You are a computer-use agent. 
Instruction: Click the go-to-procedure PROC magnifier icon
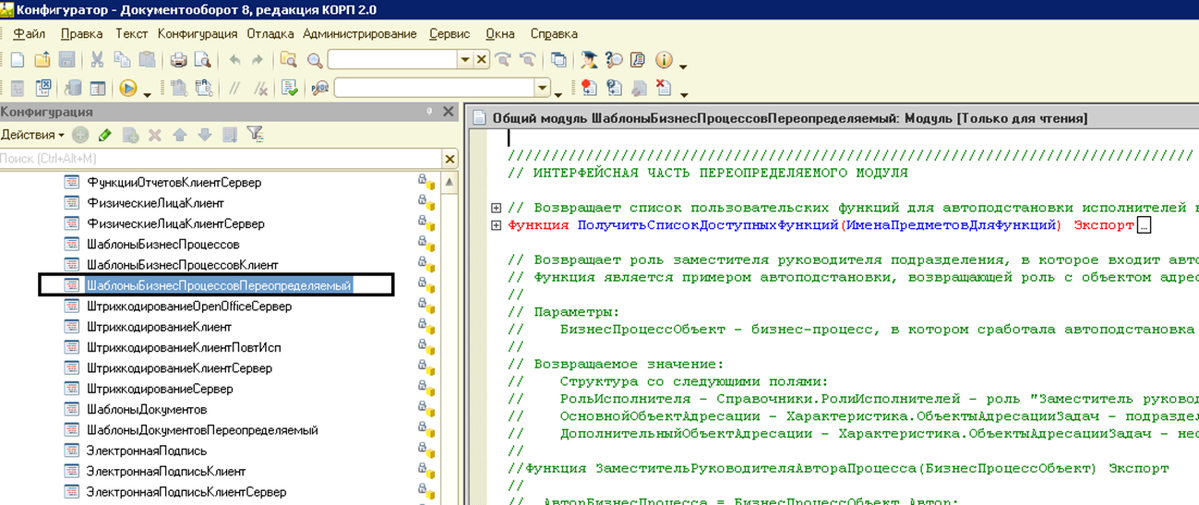pyautogui.click(x=320, y=88)
